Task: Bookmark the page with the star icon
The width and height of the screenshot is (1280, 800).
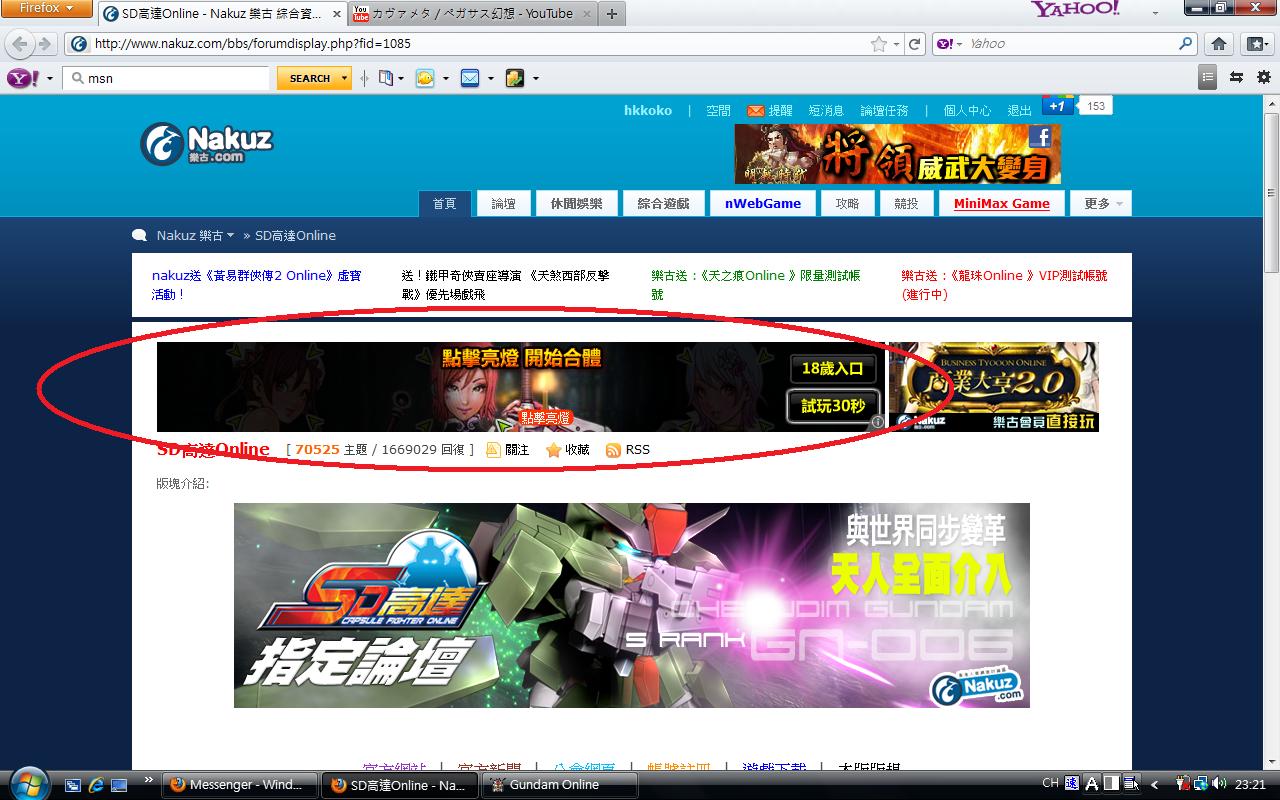Action: [x=878, y=44]
